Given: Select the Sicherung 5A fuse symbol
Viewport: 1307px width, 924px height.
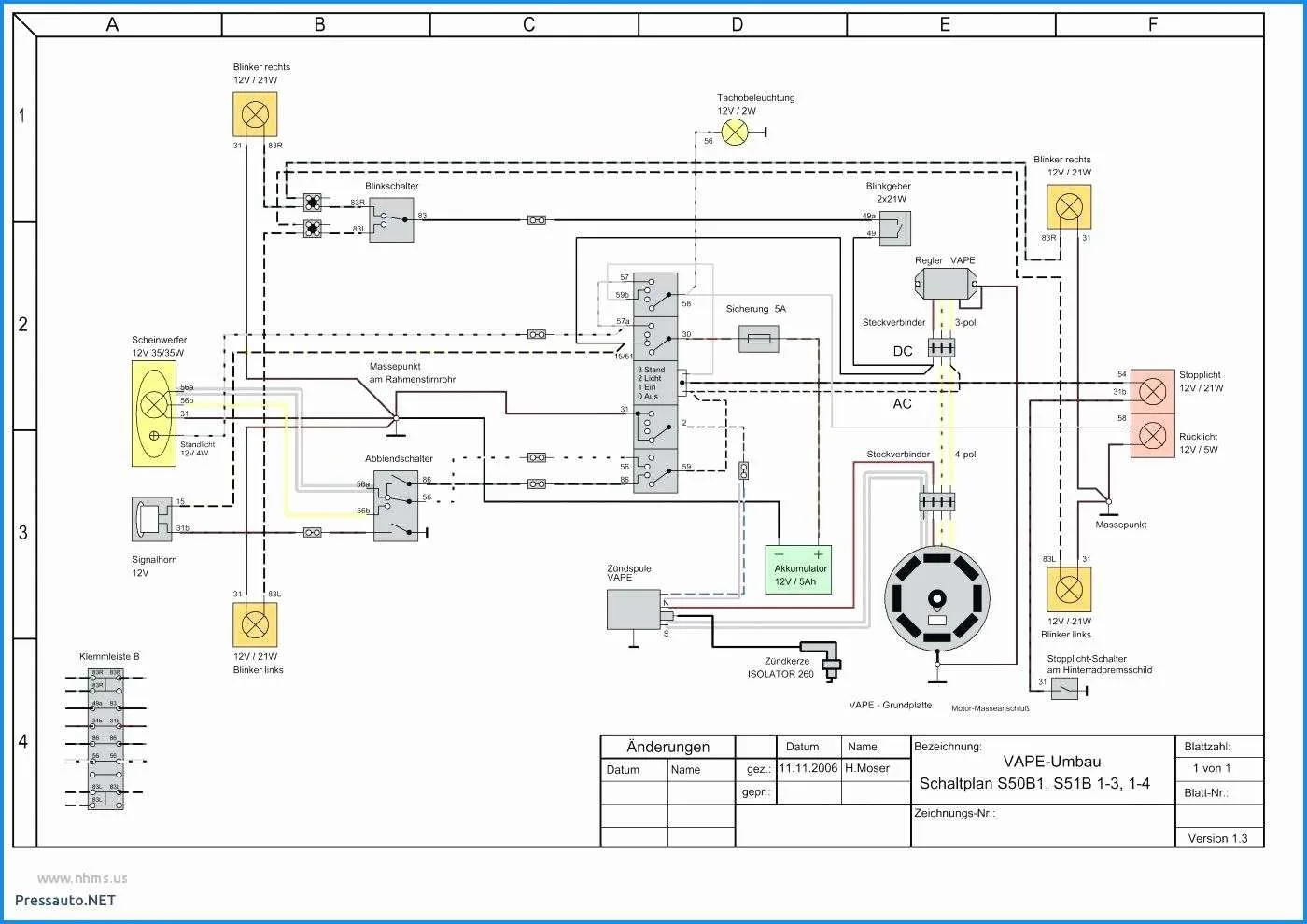Looking at the screenshot, I should pos(759,338).
